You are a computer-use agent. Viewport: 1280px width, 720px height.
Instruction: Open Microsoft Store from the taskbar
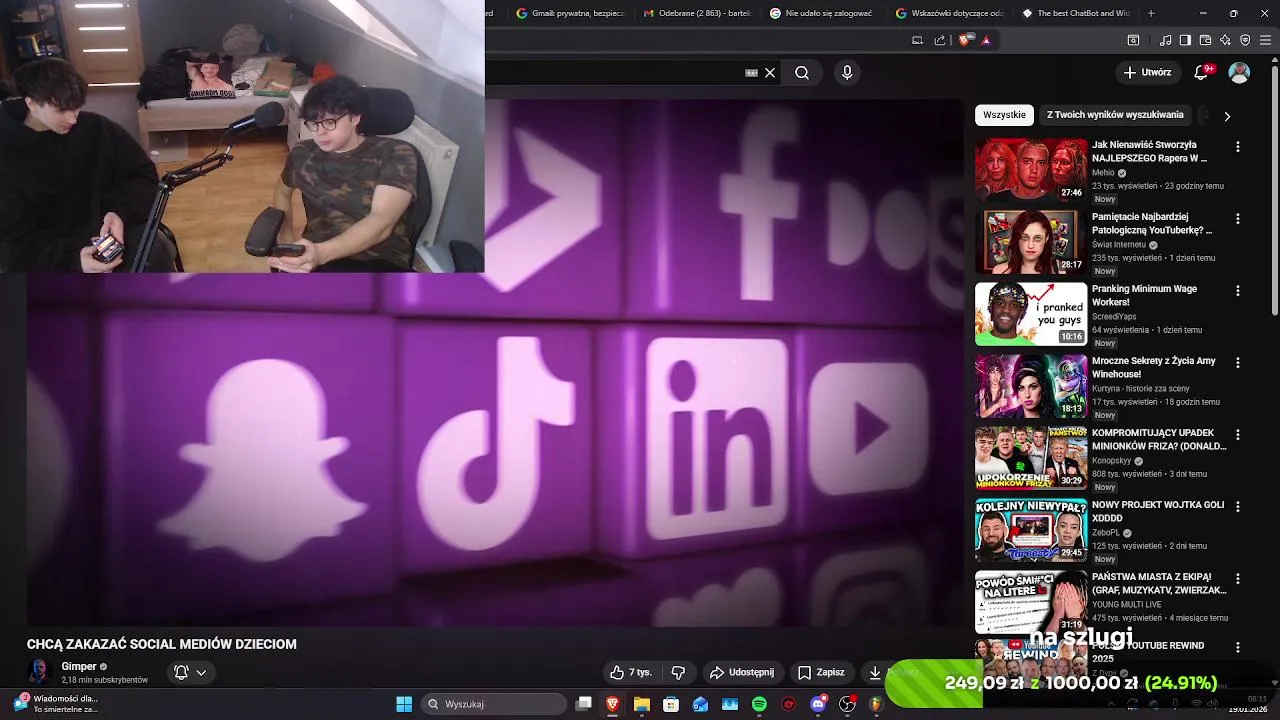671,704
